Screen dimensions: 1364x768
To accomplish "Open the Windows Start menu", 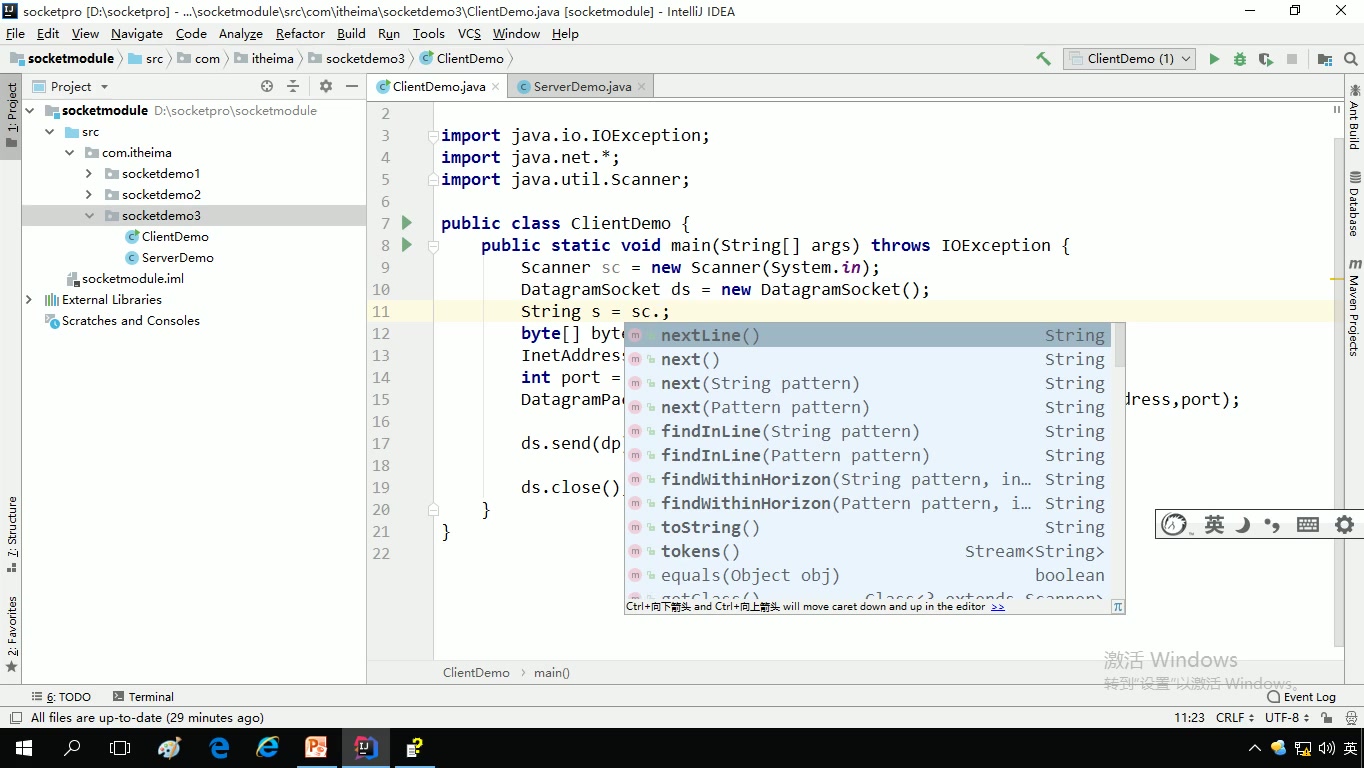I will pos(24,747).
